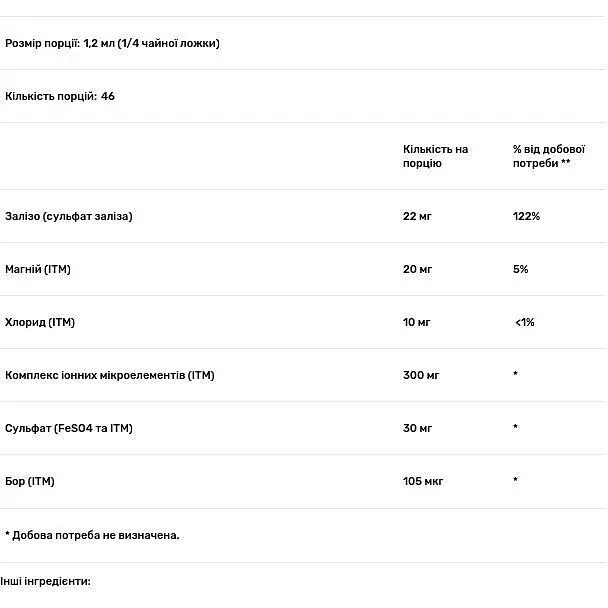Viewport: 608px width, 608px height.
Task: Click the 20 мг magnesium amount
Action: coord(417,269)
